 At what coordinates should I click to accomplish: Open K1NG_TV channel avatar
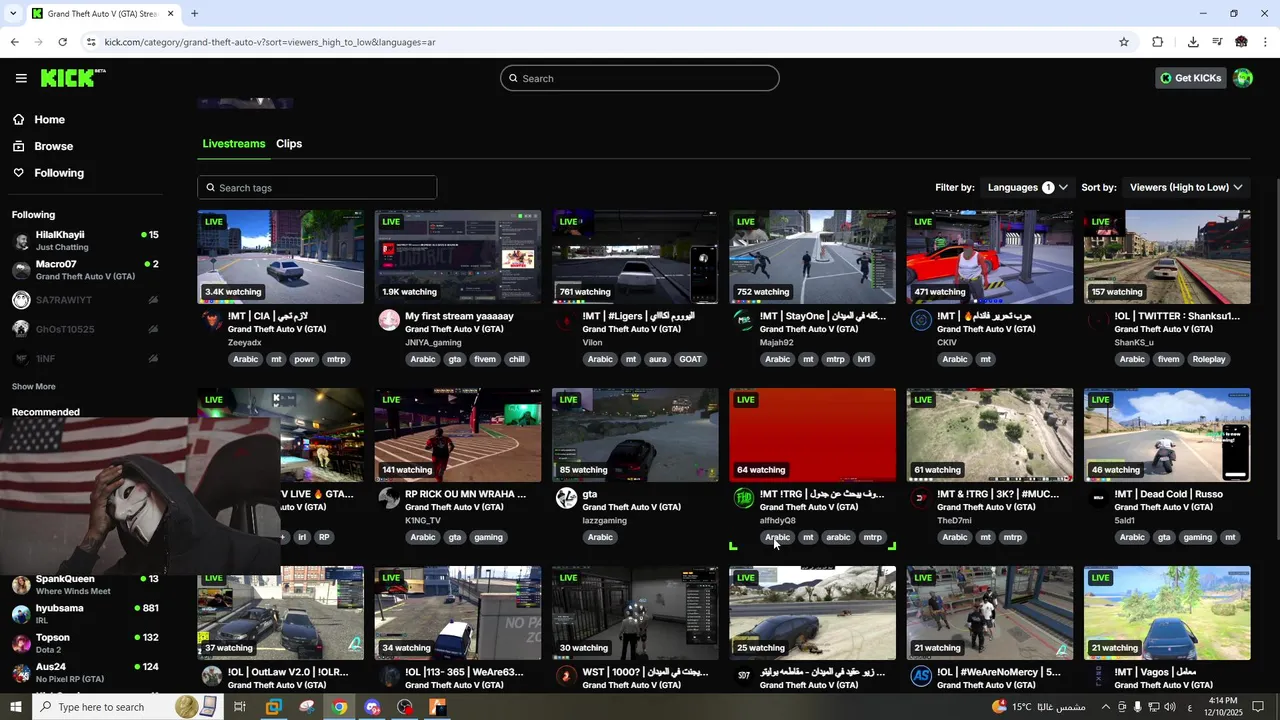tap(389, 498)
